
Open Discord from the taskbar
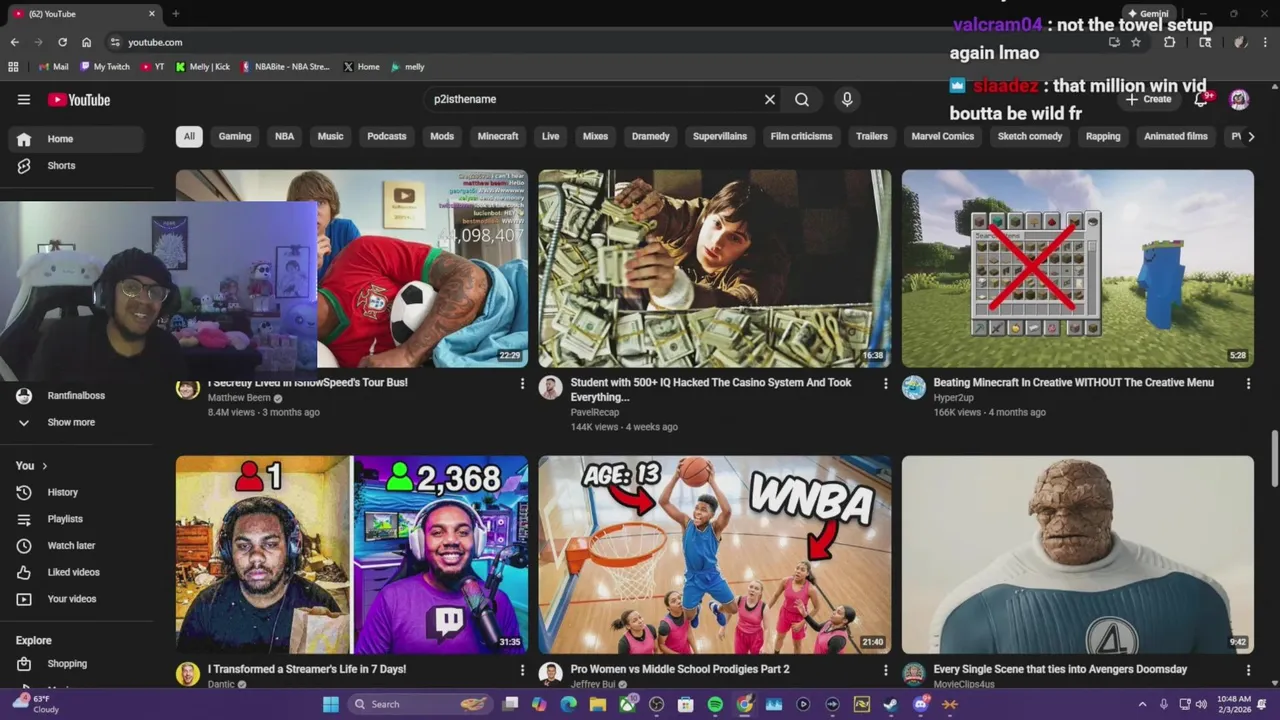[921, 704]
